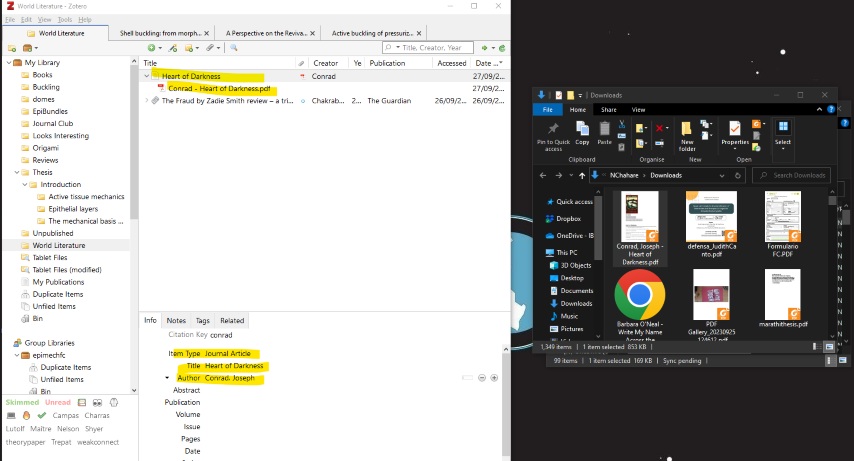Click the red Delete icon in Explorer ribbon
The height and width of the screenshot is (461, 854).
point(660,128)
